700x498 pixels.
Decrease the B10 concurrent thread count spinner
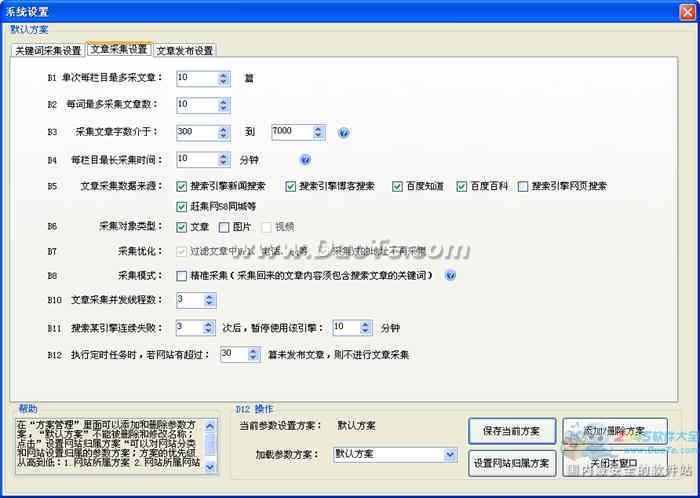pos(209,303)
